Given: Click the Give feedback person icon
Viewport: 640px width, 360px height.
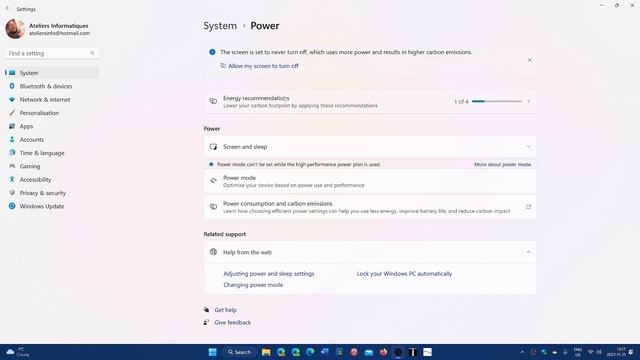Looking at the screenshot, I should (207, 322).
